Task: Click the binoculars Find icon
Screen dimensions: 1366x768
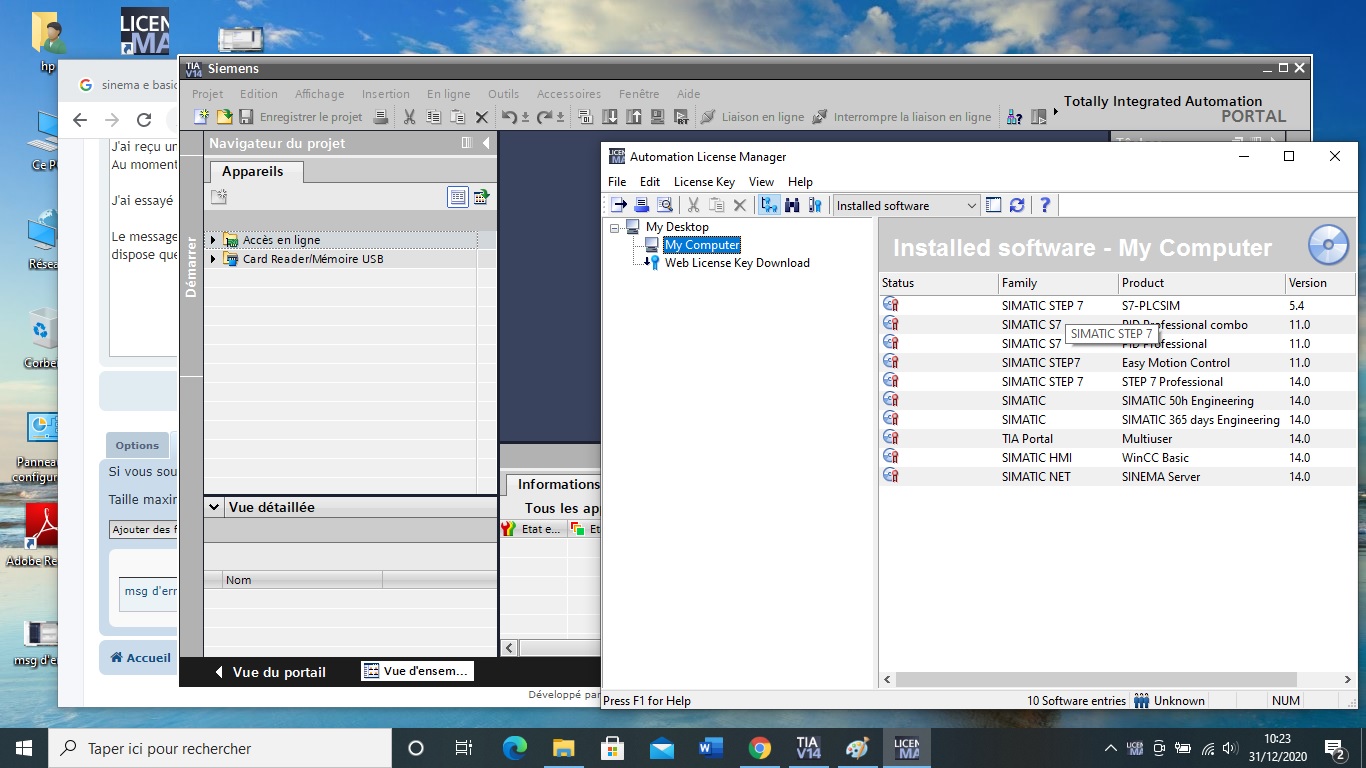Action: [x=792, y=205]
